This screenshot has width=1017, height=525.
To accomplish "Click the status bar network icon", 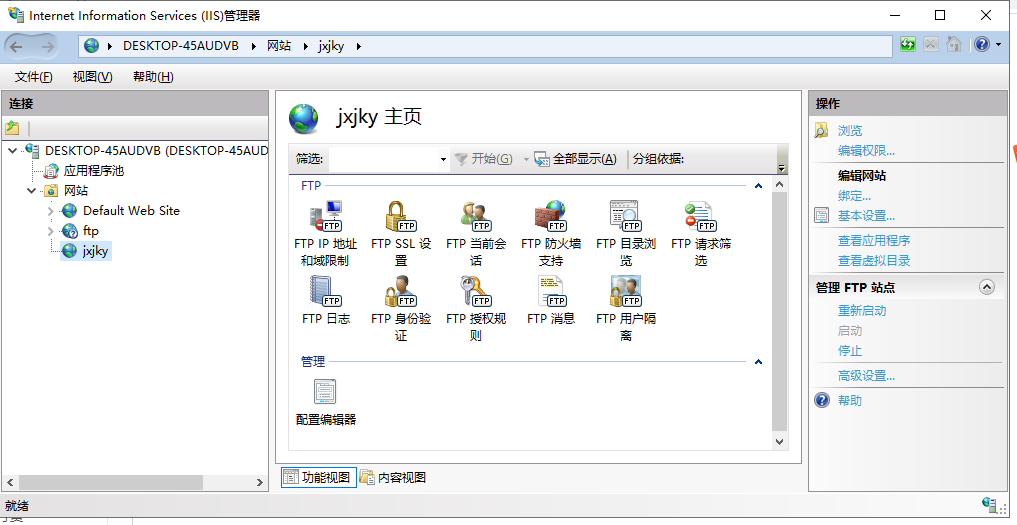I will coord(990,505).
